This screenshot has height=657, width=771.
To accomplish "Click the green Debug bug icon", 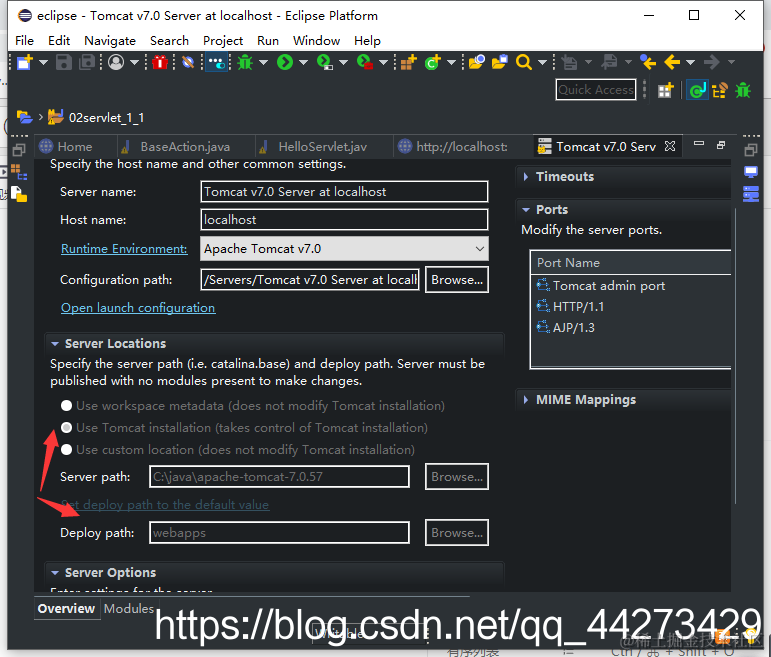I will pyautogui.click(x=244, y=62).
